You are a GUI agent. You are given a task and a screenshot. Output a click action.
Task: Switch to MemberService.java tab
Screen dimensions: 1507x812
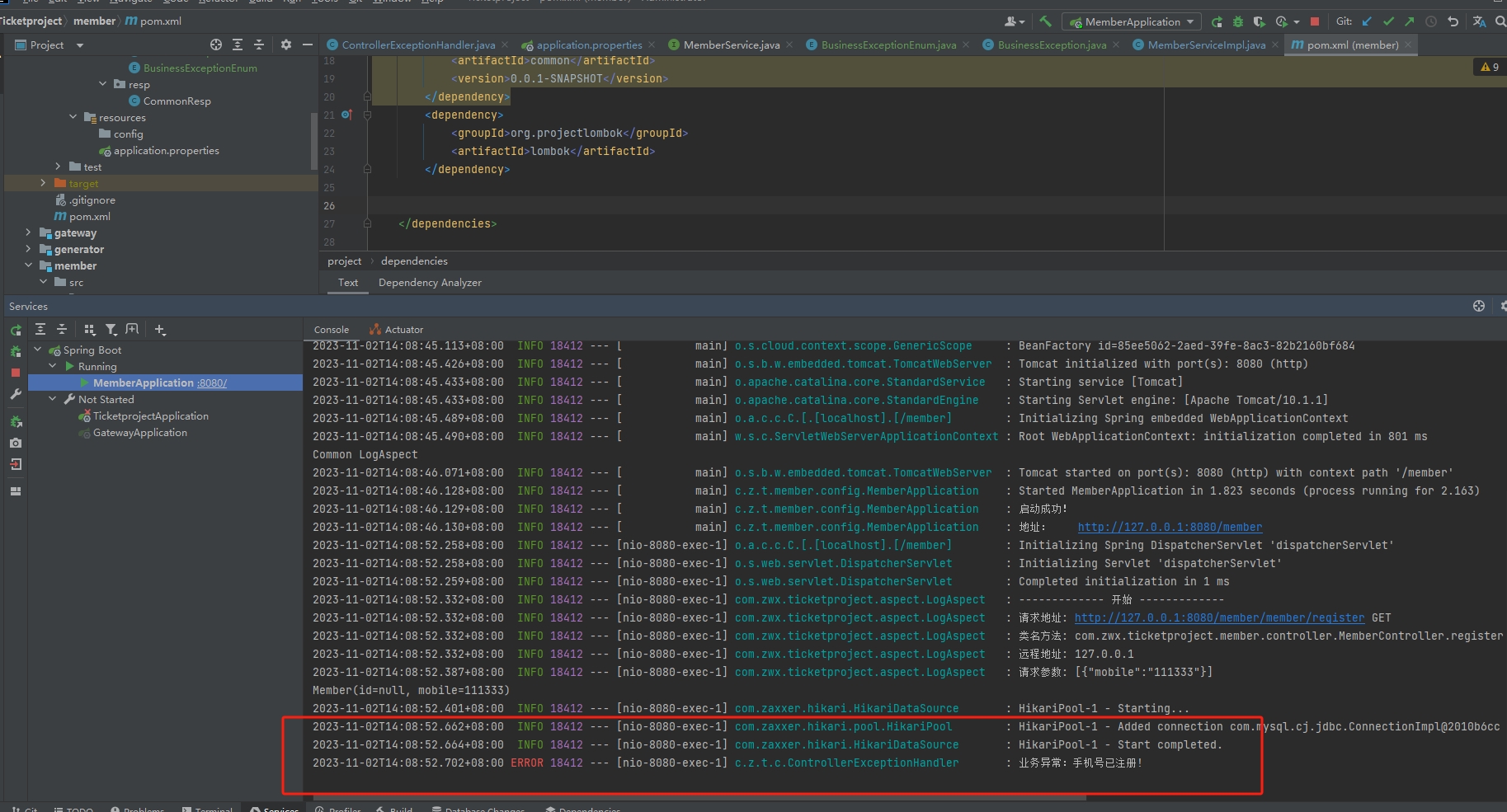(731, 45)
